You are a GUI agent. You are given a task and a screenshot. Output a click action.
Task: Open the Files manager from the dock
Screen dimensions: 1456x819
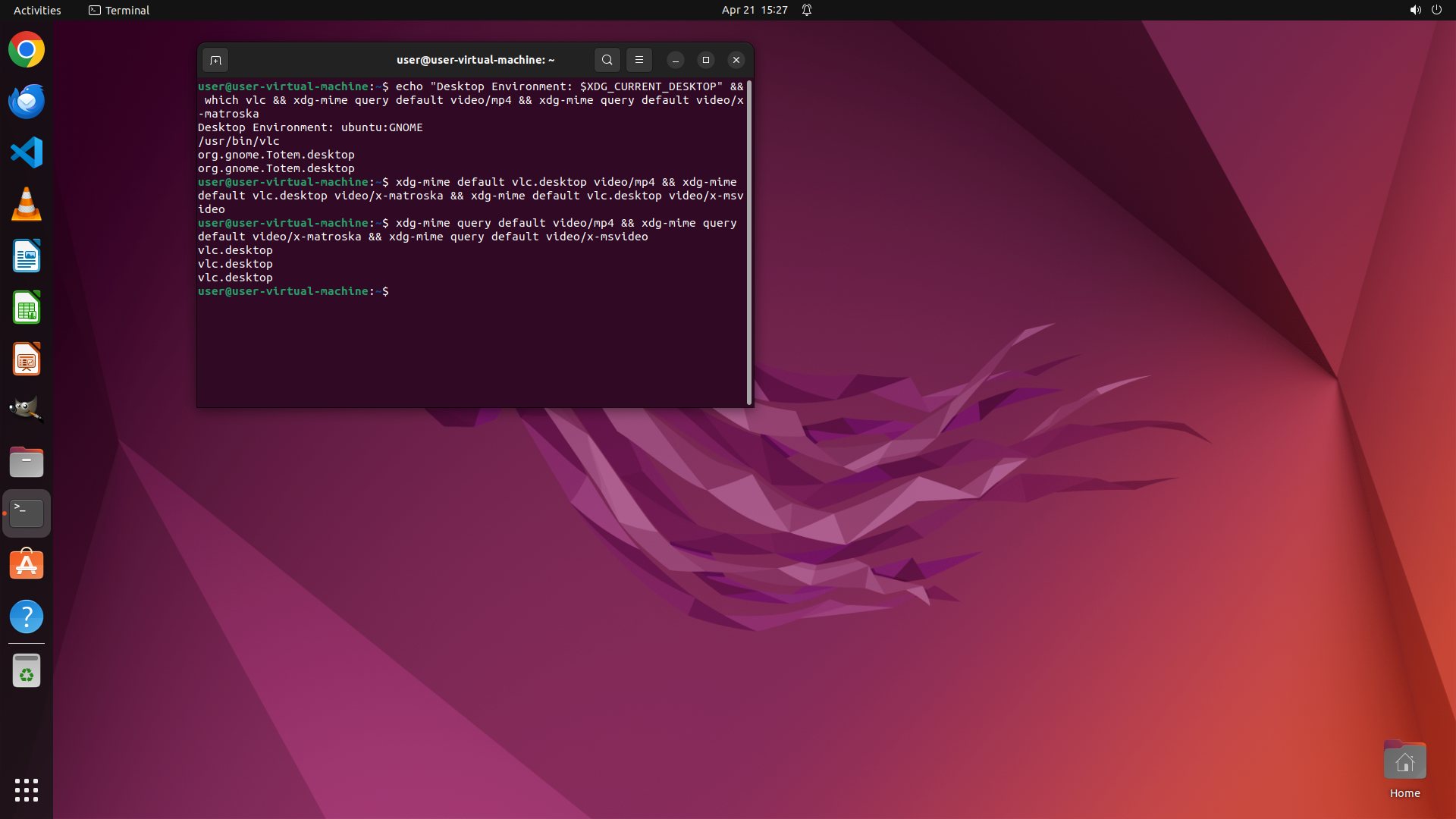tap(27, 462)
